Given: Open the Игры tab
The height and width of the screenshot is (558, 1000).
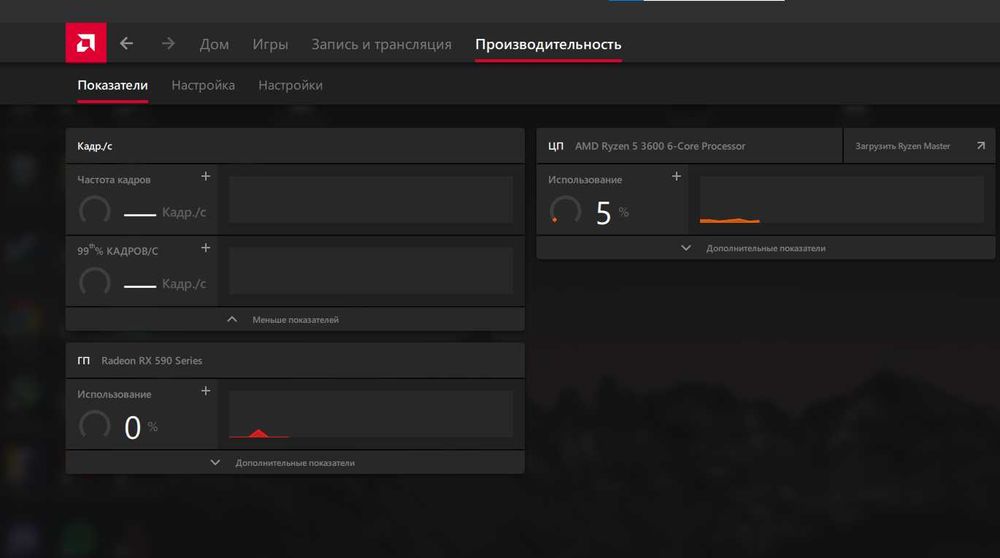Looking at the screenshot, I should coord(270,44).
